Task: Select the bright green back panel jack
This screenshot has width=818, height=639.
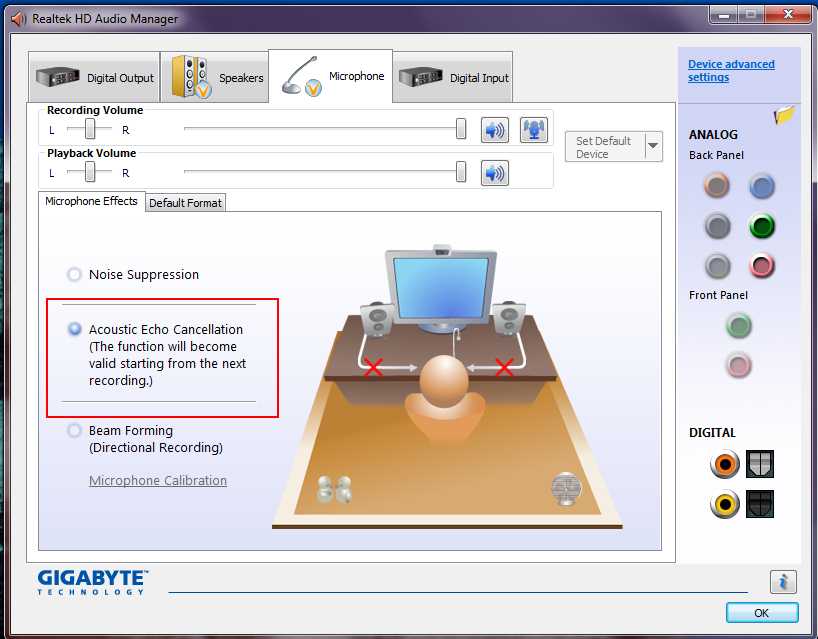Action: 762,226
